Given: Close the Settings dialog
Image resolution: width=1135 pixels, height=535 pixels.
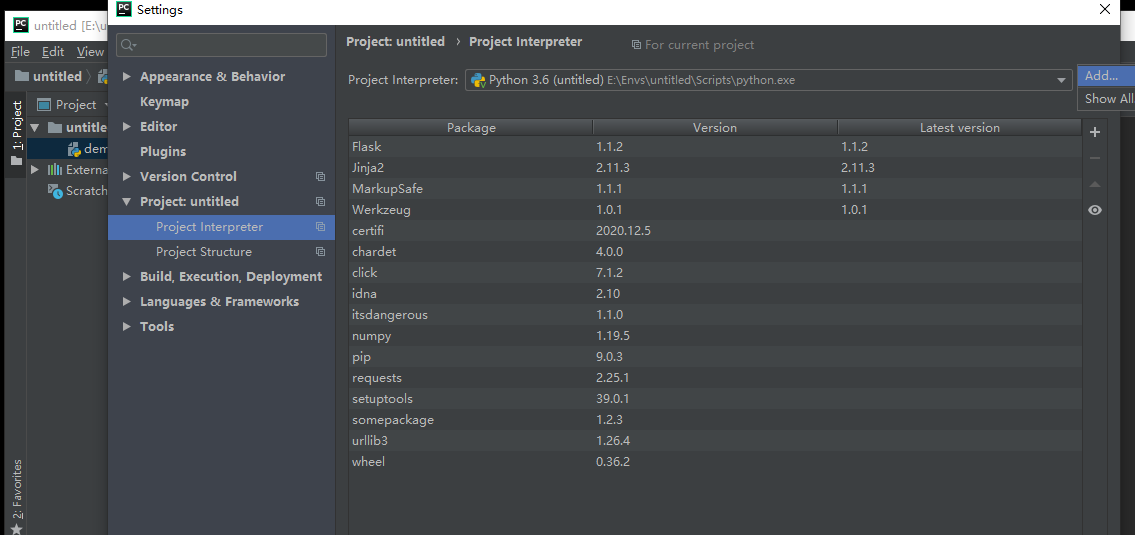Looking at the screenshot, I should click(x=1105, y=9).
